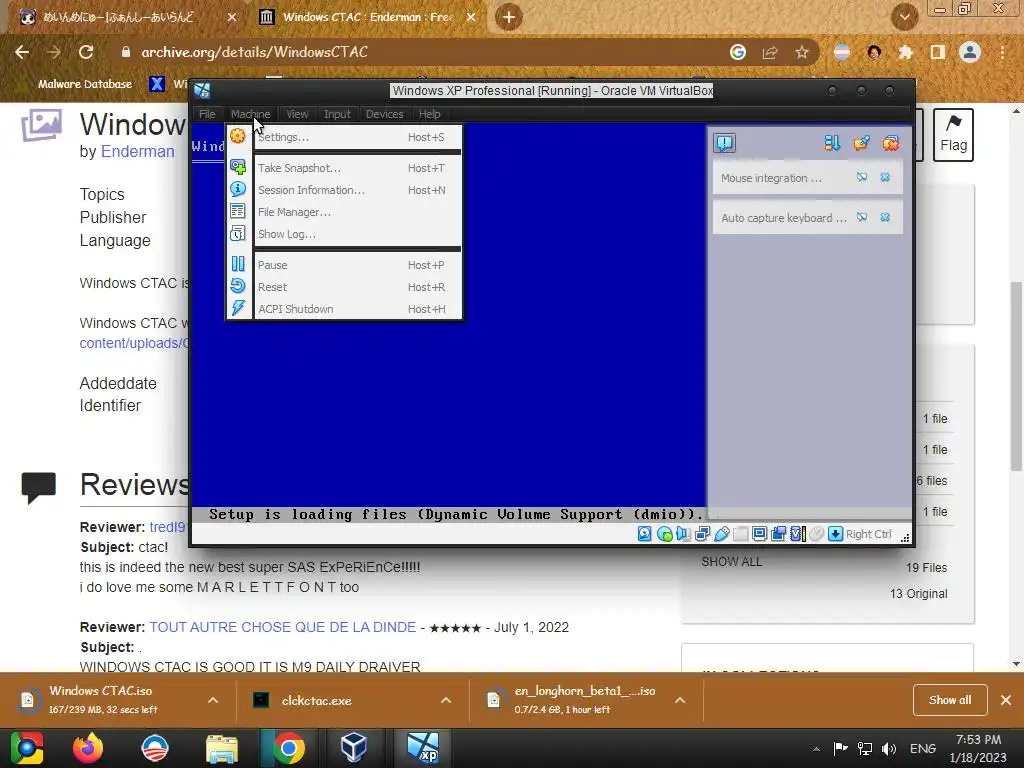This screenshot has width=1024, height=768.
Task: Click Show all downloads button
Action: [x=950, y=700]
